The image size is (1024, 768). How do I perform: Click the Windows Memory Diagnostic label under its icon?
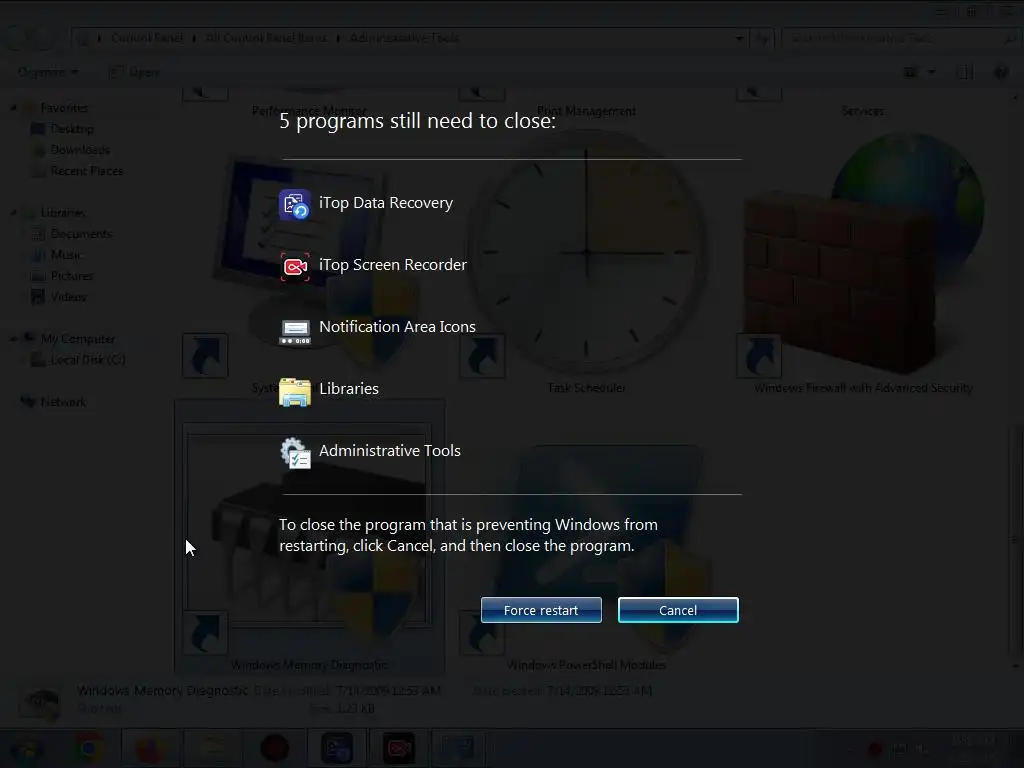pos(309,664)
